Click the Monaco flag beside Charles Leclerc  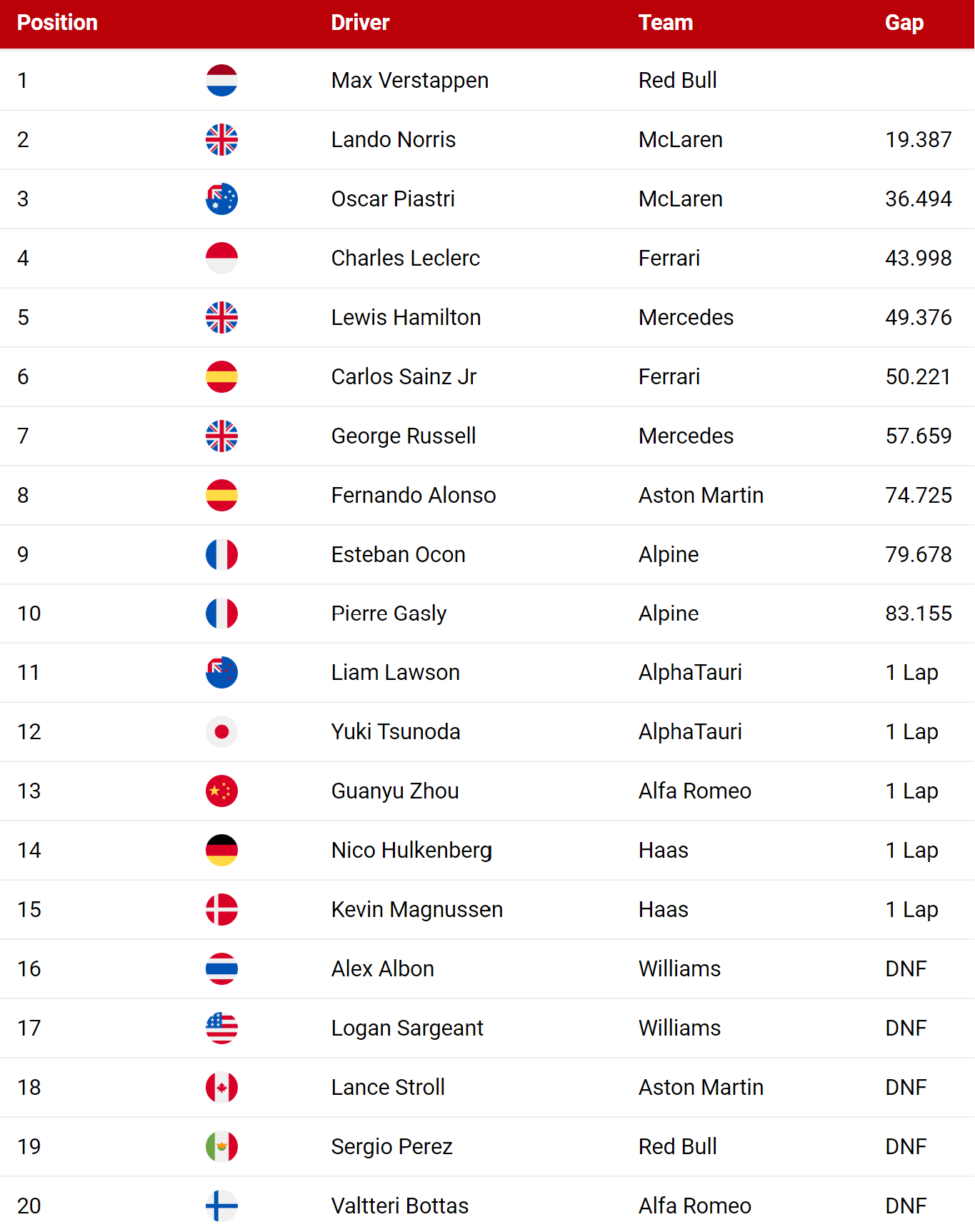pos(221,258)
